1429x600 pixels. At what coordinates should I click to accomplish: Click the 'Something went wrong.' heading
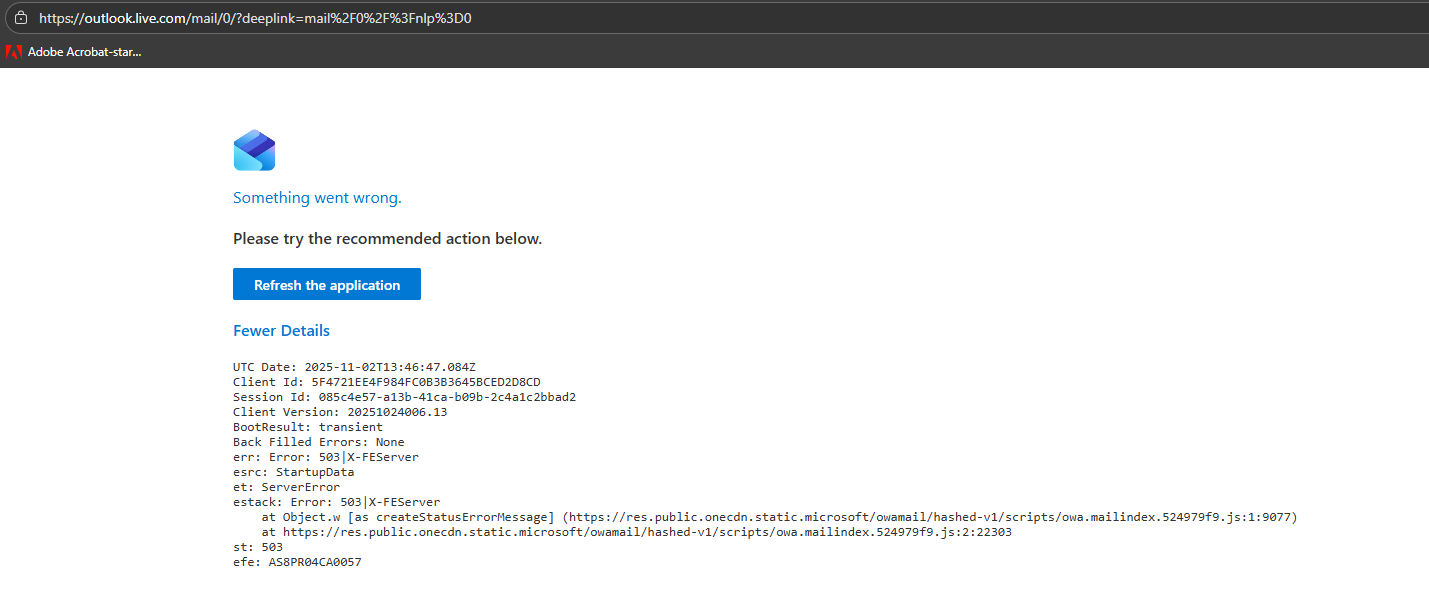[317, 198]
